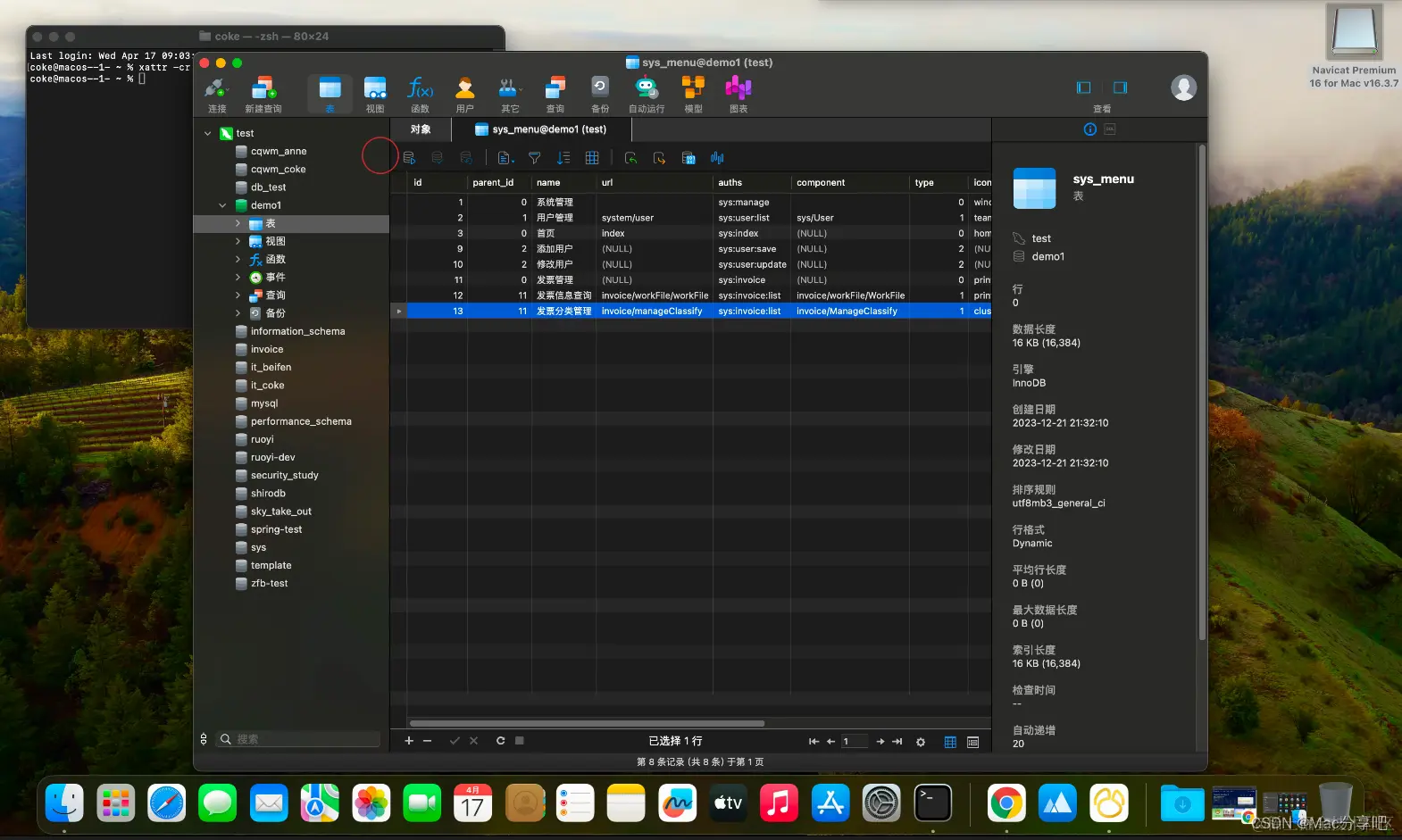Screen dimensions: 1402x840
Task: Click the data generation icon
Action: coord(688,158)
